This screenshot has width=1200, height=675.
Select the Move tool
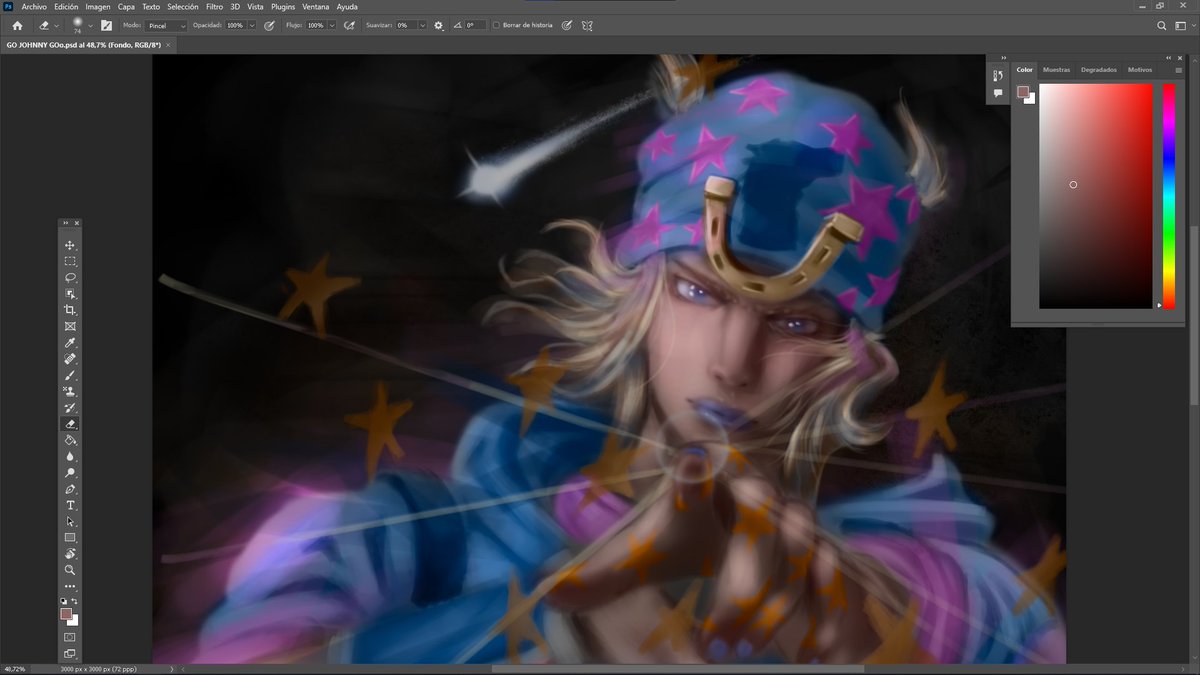tap(70, 245)
